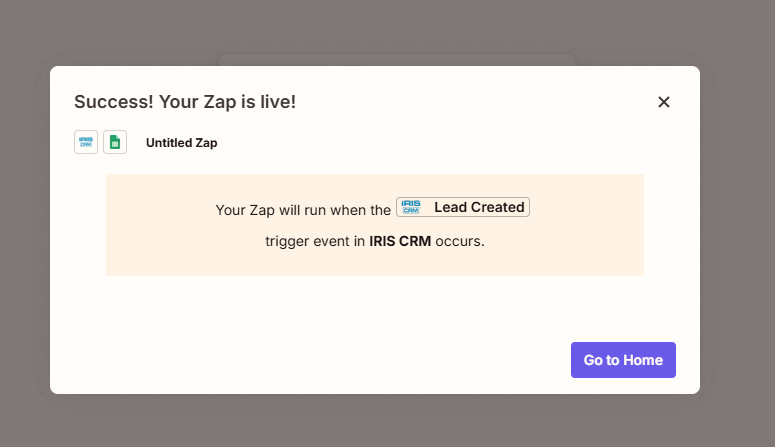This screenshot has height=447, width=775.
Task: Click the Success! Your Zap is live! heading
Action: (185, 102)
